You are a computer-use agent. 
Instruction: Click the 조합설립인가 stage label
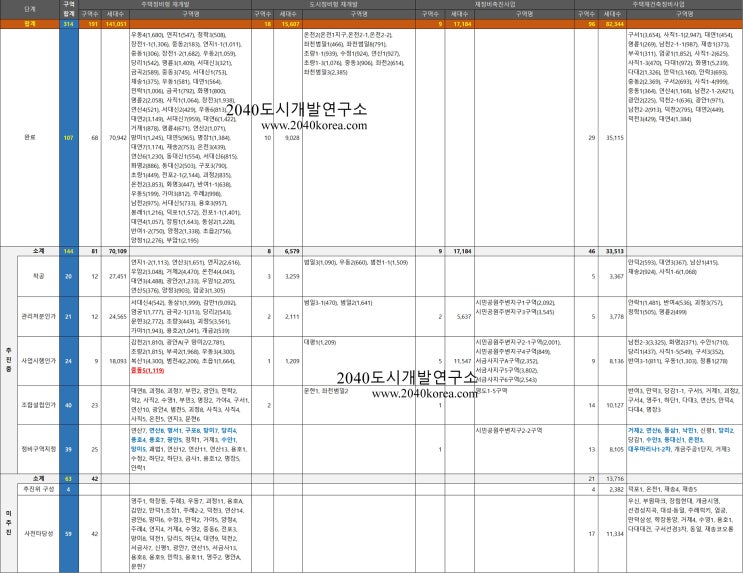click(x=38, y=405)
